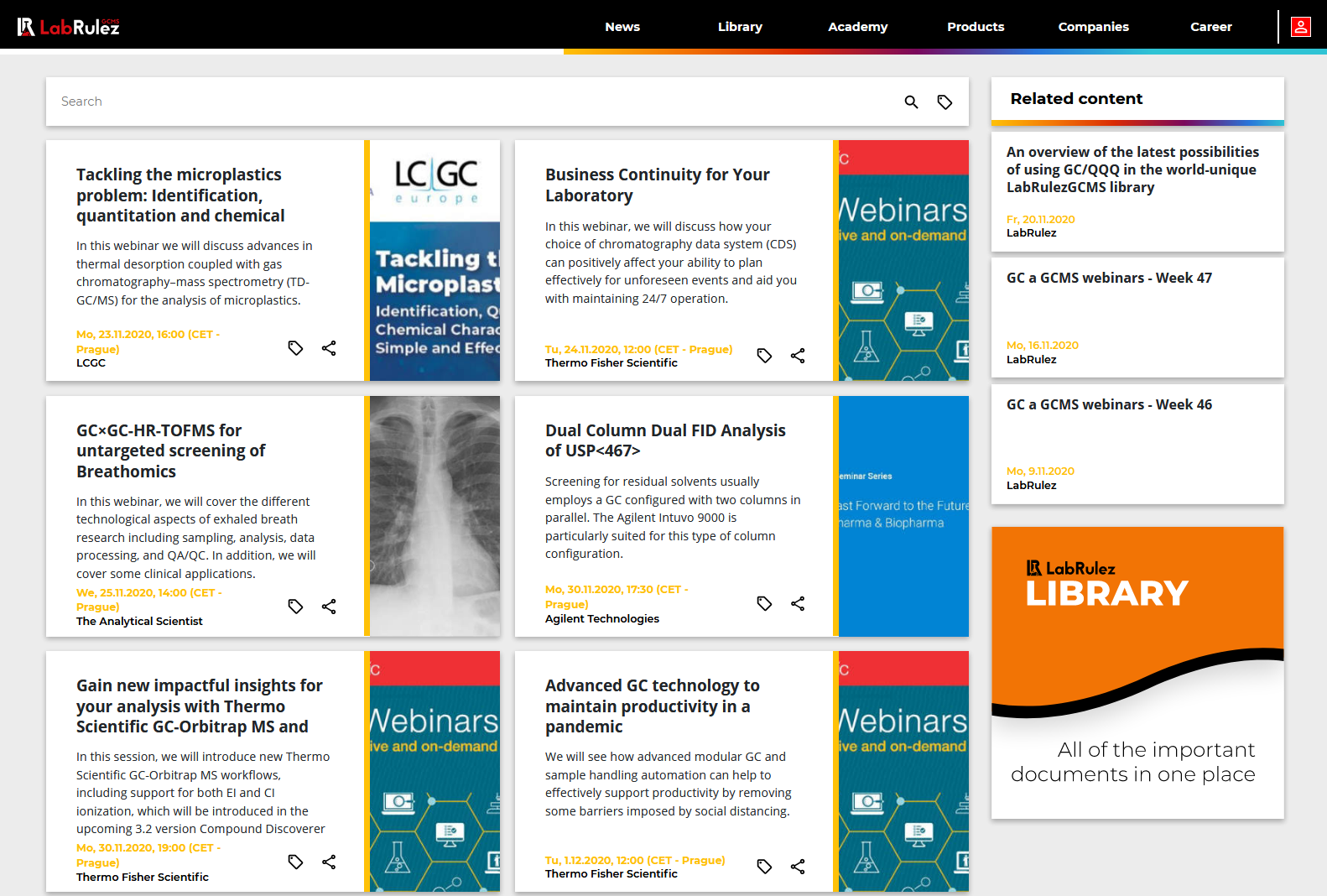Click date Mo, 16.11.2020 in related content
1327x896 pixels.
pyautogui.click(x=1043, y=346)
